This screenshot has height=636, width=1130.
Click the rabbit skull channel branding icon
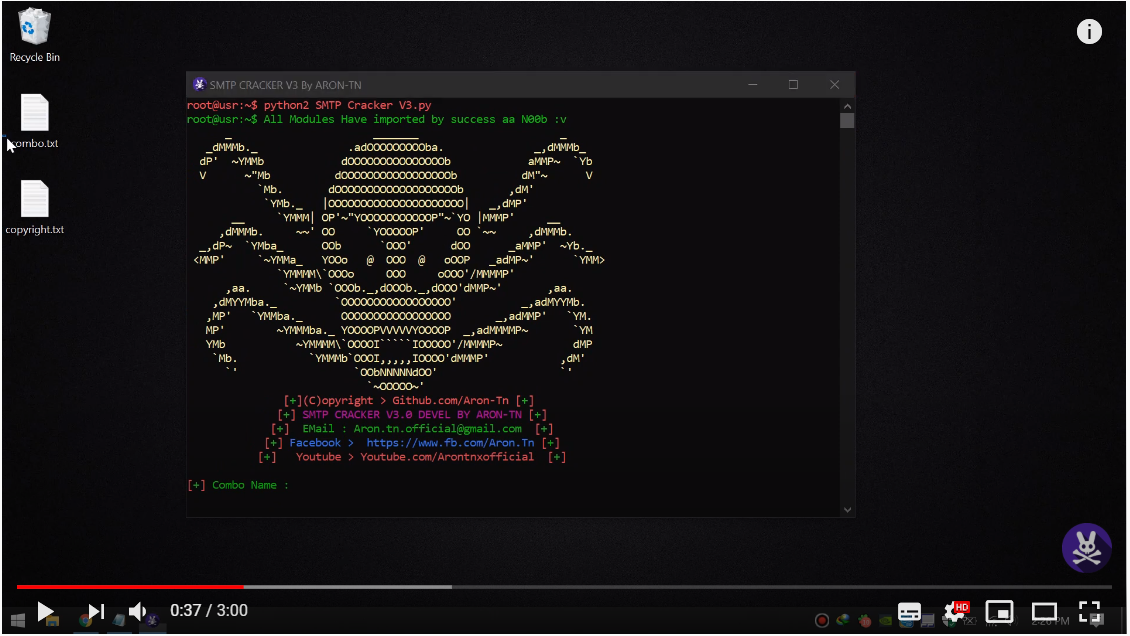click(1087, 548)
